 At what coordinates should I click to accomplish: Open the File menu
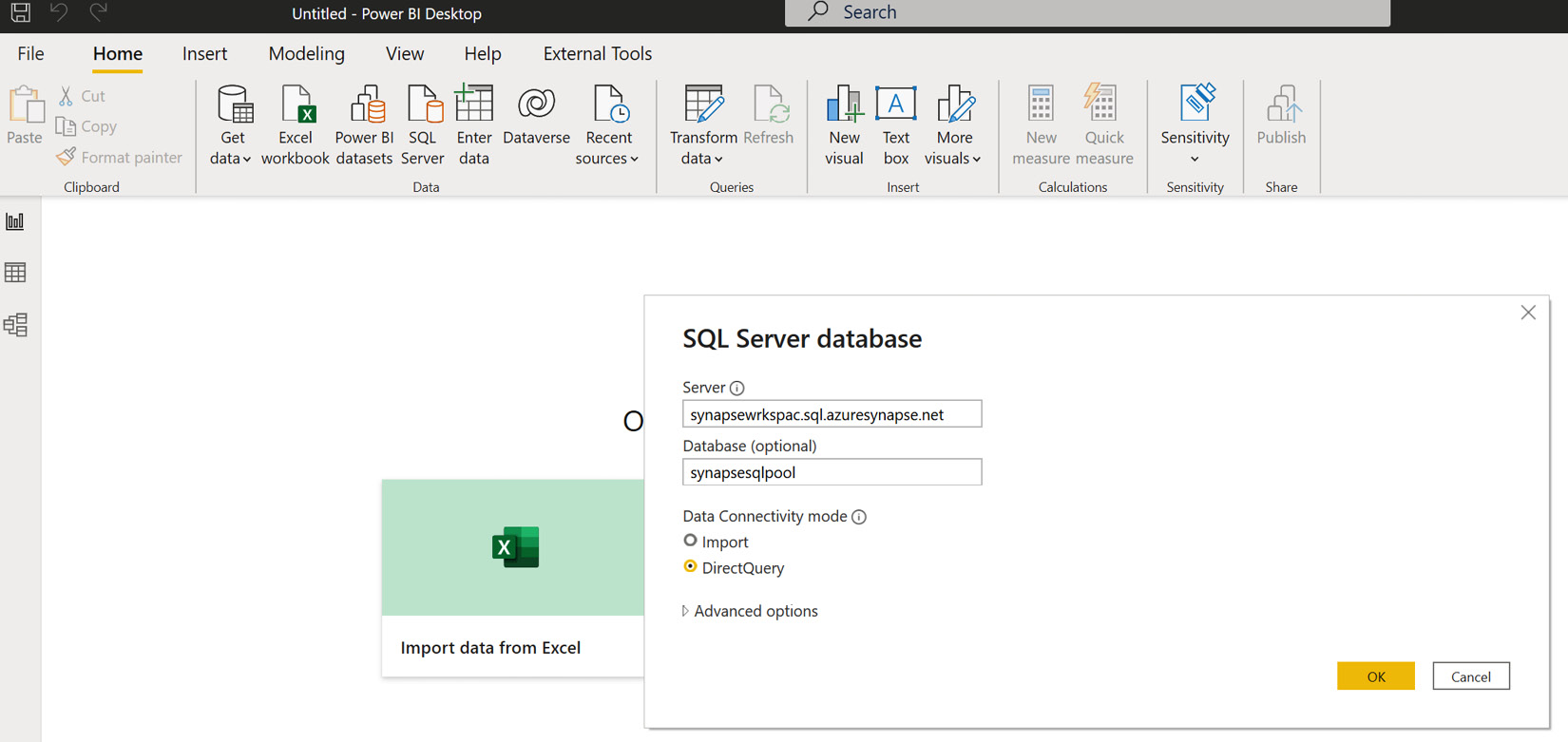pos(30,54)
